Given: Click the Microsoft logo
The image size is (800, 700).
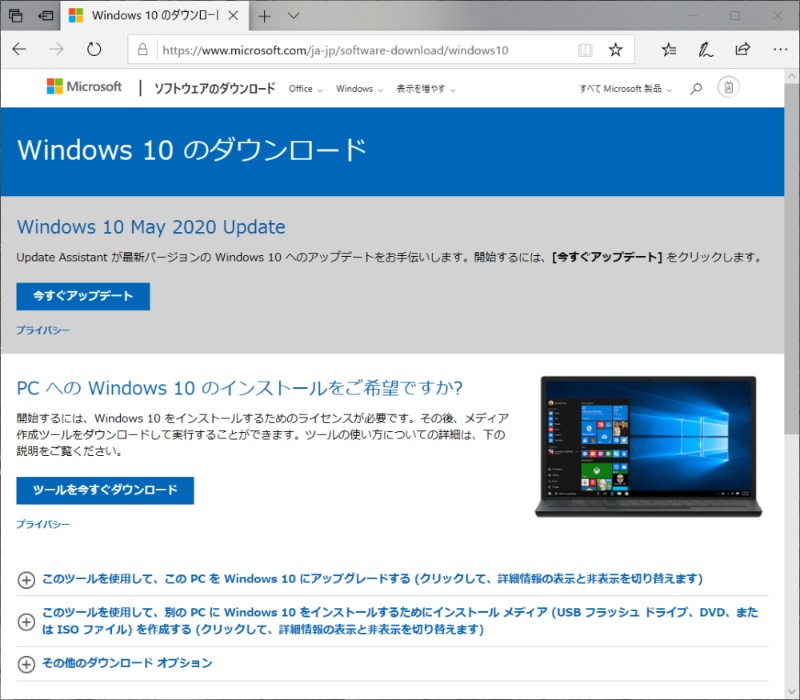Looking at the screenshot, I should [84, 87].
